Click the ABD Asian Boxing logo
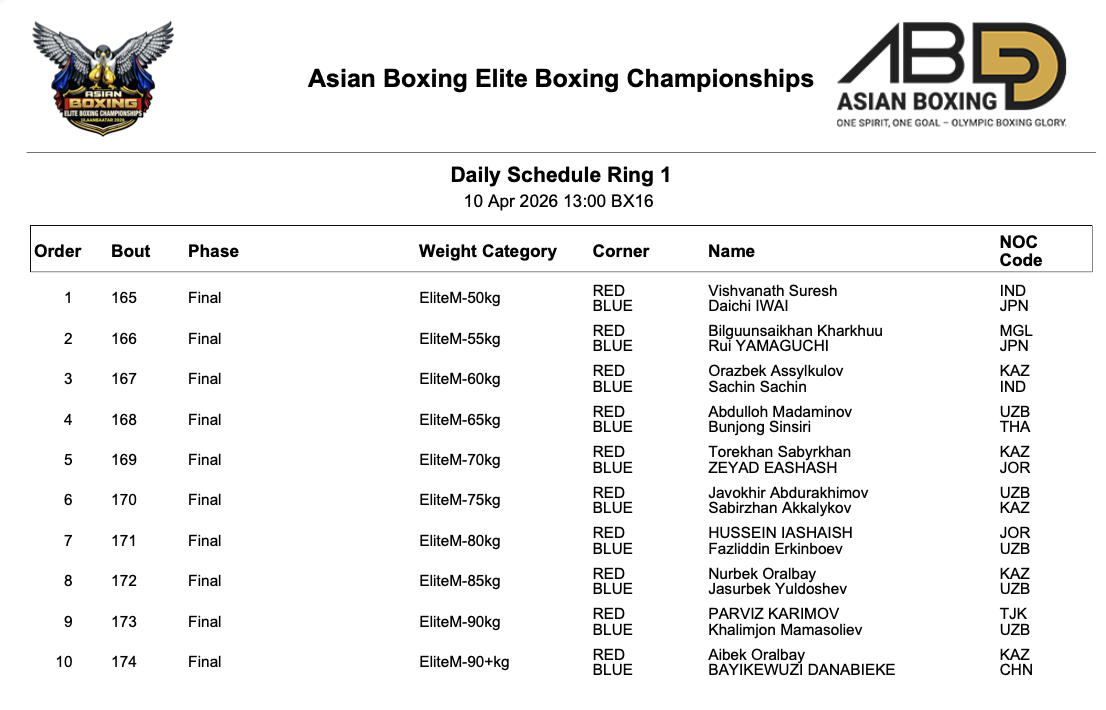 click(952, 75)
